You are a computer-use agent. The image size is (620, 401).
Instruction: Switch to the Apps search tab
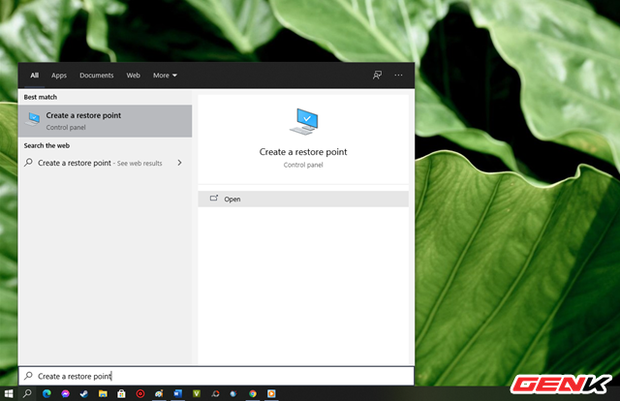pyautogui.click(x=59, y=75)
